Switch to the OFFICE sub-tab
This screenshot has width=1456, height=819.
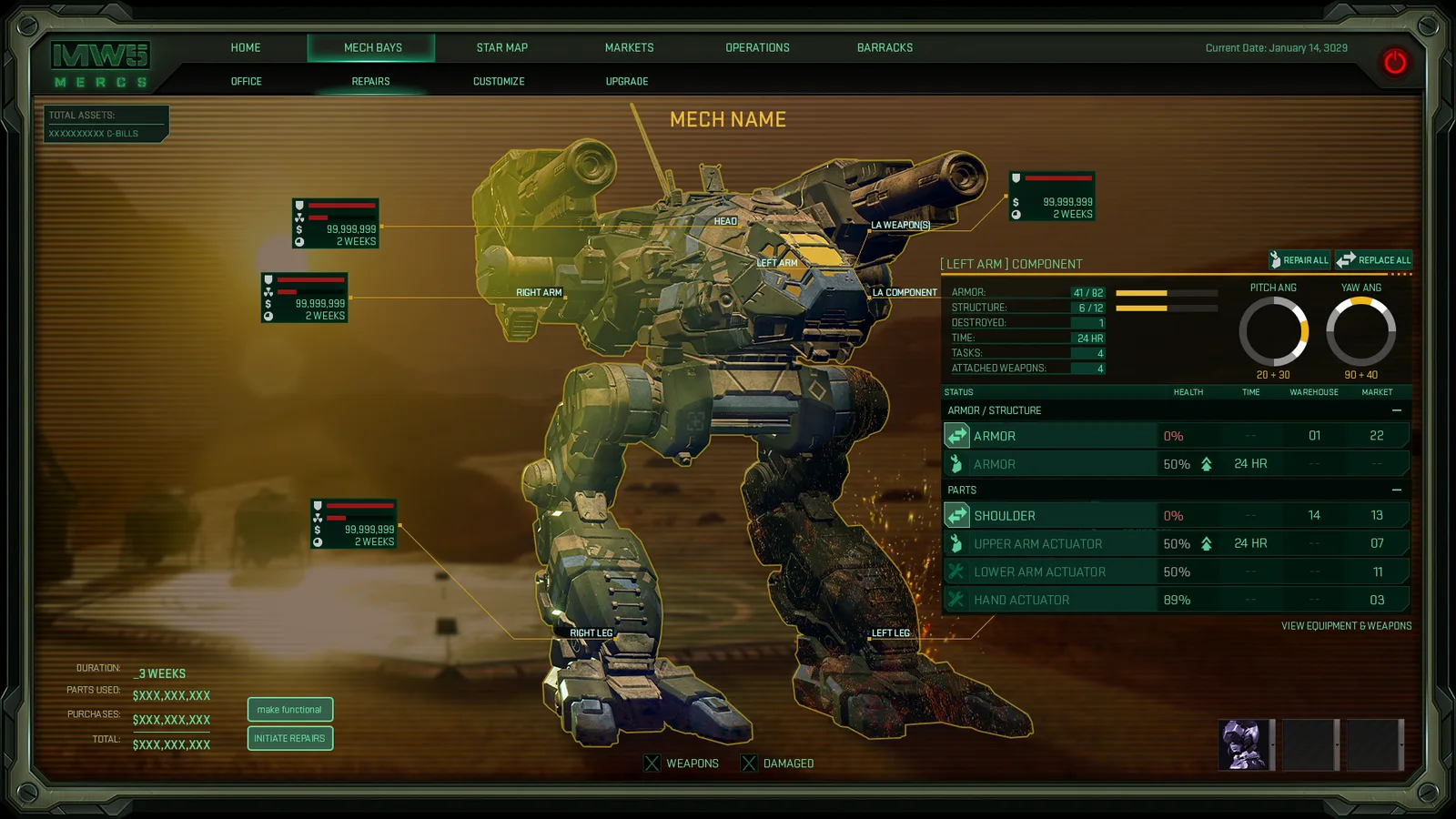pos(246,81)
